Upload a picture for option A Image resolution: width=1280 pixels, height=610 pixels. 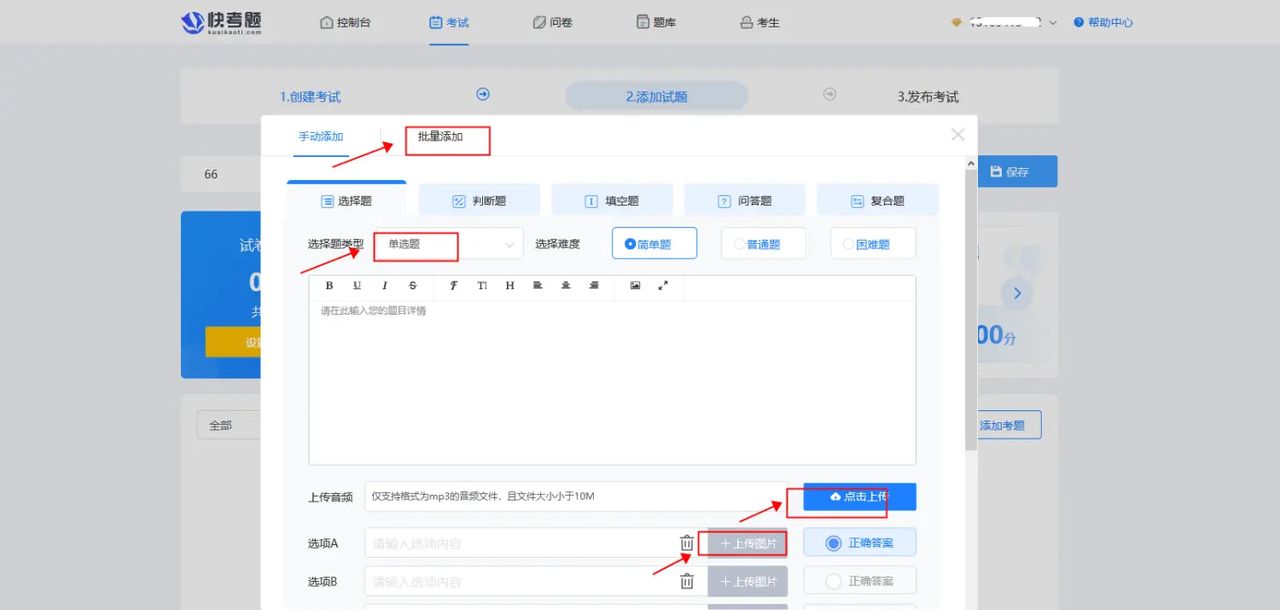pyautogui.click(x=747, y=541)
